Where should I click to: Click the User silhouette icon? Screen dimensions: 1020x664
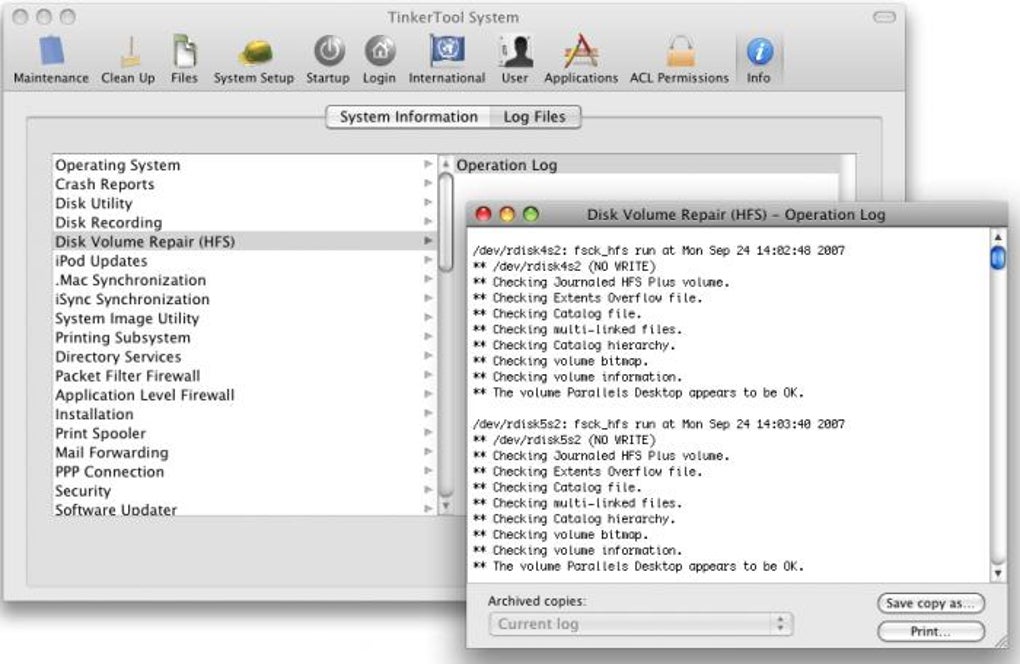coord(515,52)
